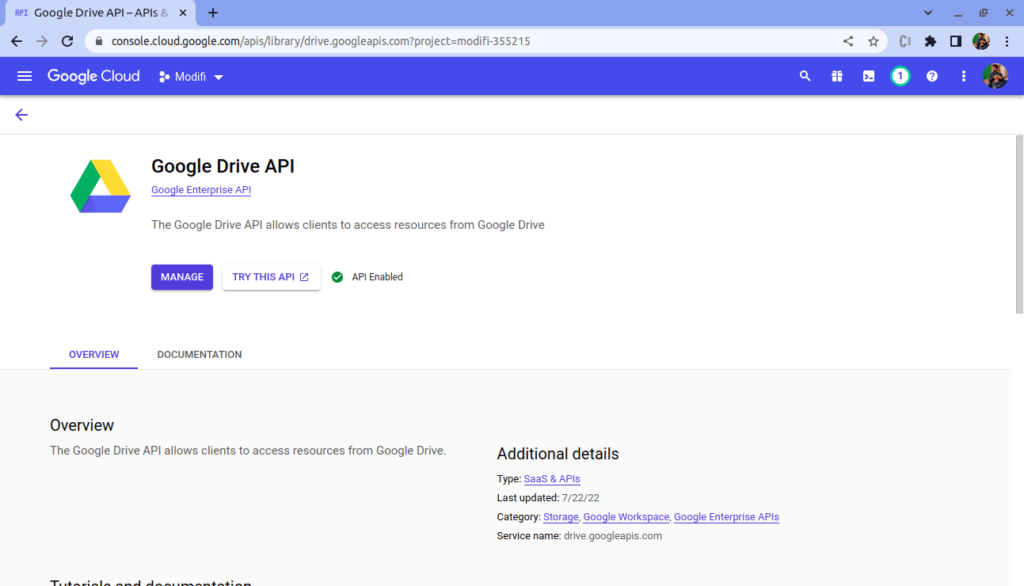Click the account avatar in Google Cloud header

point(995,76)
